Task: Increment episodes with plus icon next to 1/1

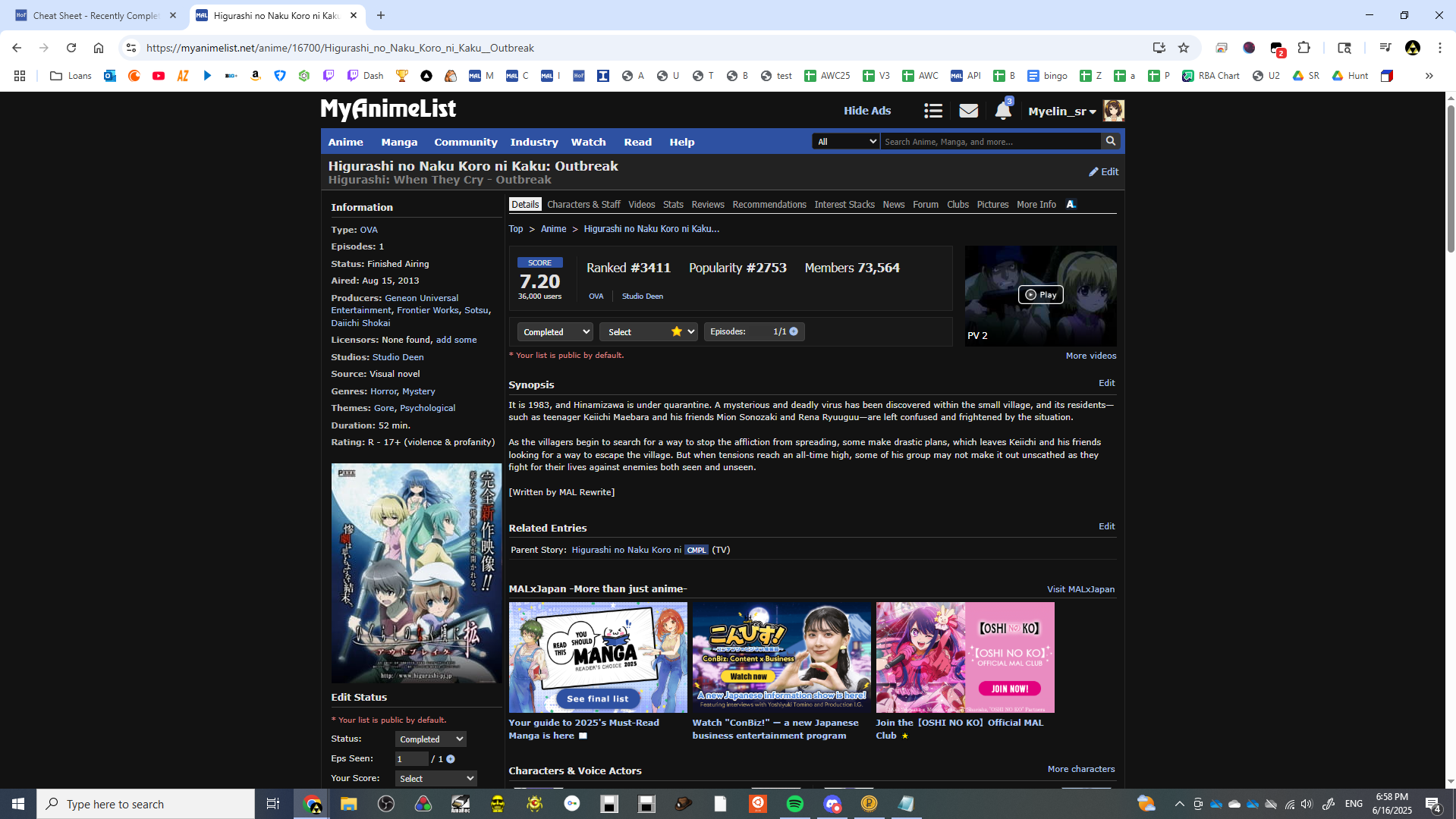Action: click(x=794, y=331)
